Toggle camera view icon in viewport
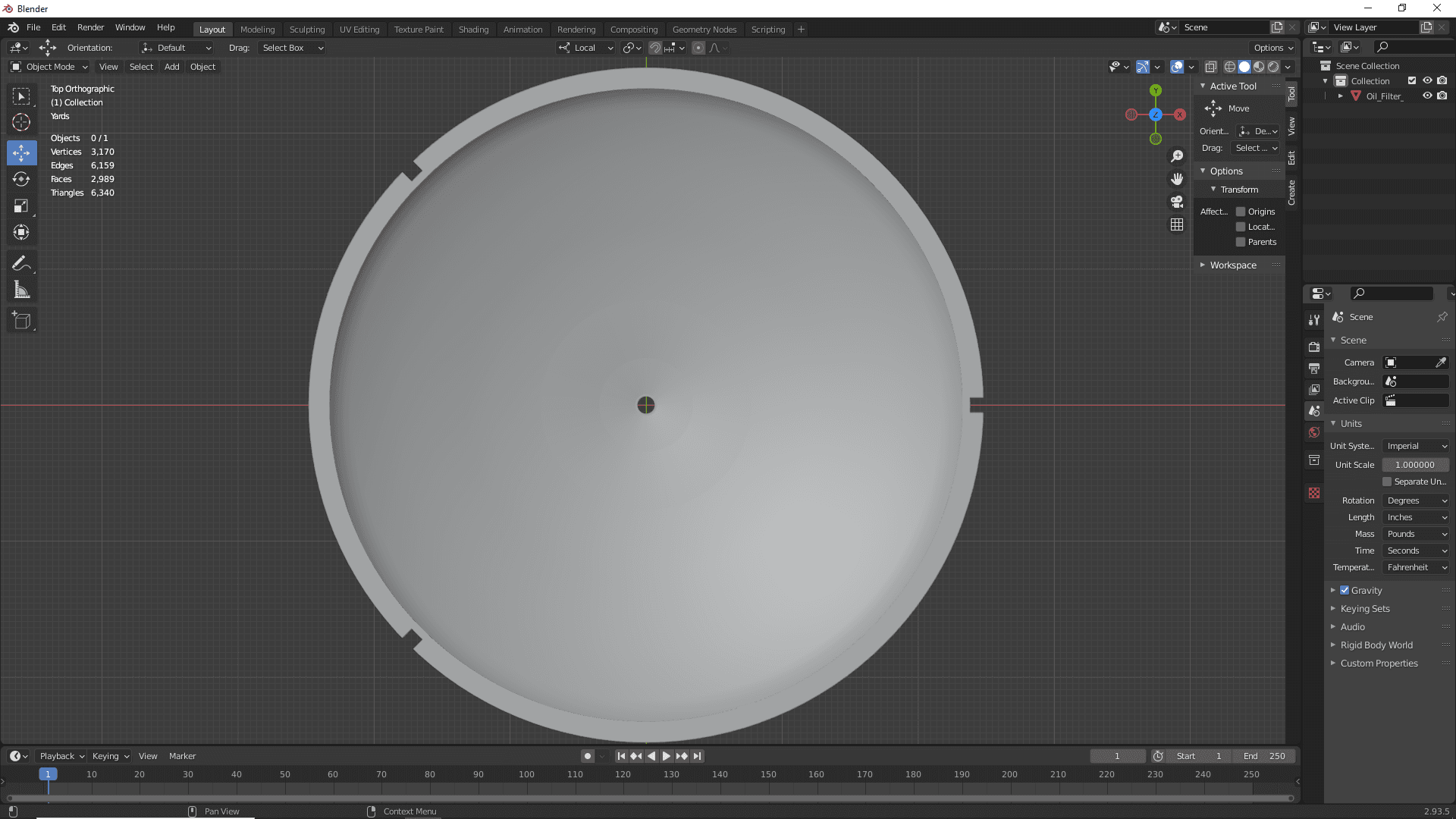Image resolution: width=1456 pixels, height=819 pixels. pyautogui.click(x=1177, y=202)
